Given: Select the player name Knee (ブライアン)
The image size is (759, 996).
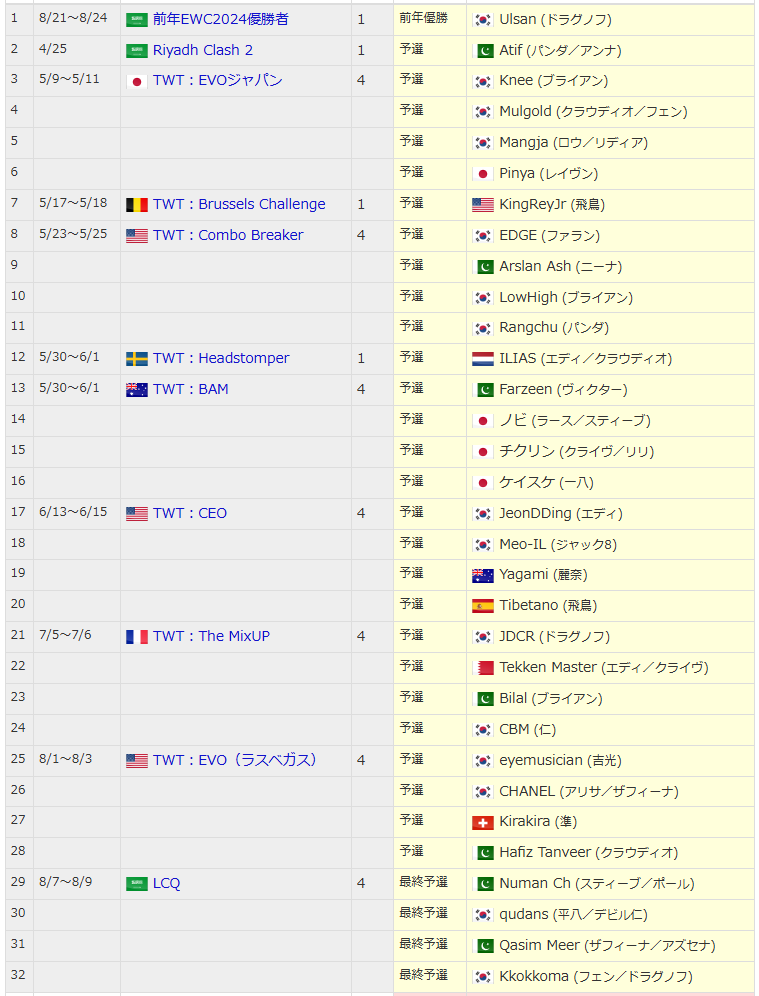Looking at the screenshot, I should pyautogui.click(x=553, y=81).
